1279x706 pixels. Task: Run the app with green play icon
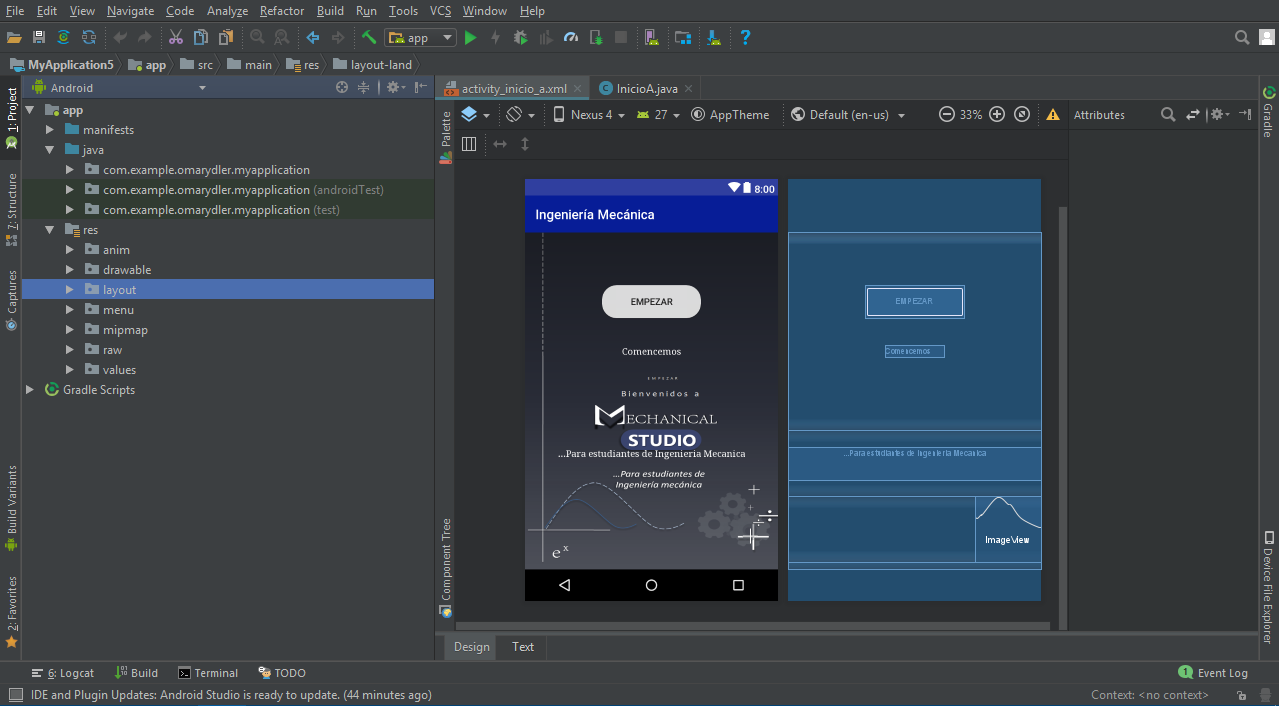(470, 38)
